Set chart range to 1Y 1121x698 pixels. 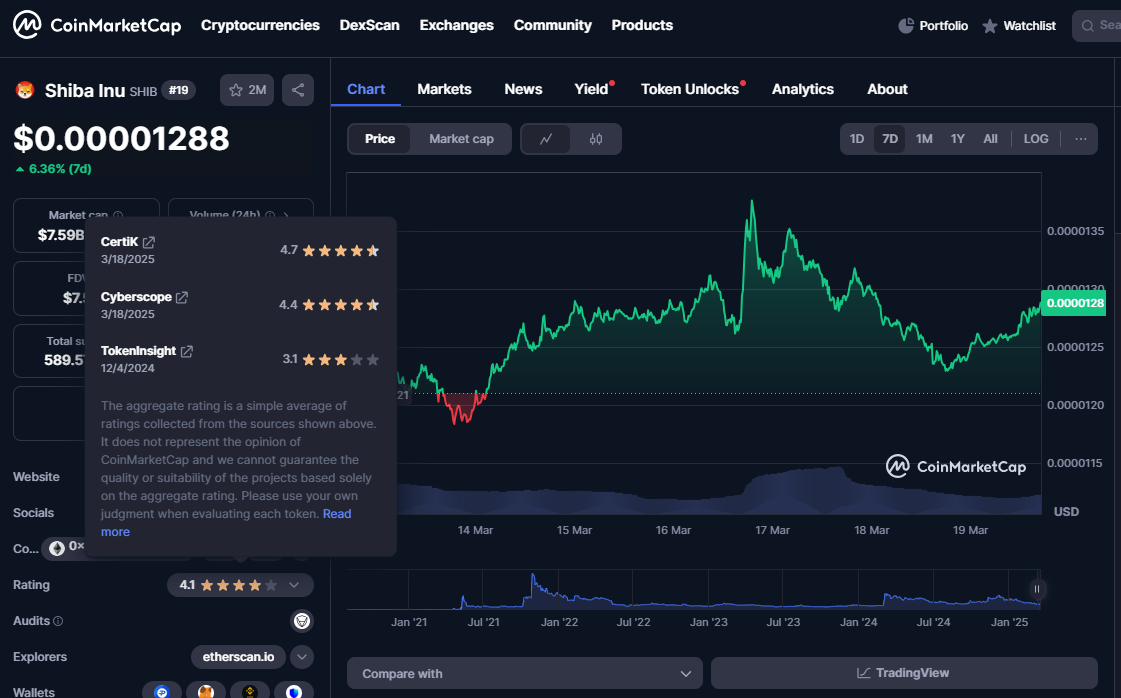958,139
